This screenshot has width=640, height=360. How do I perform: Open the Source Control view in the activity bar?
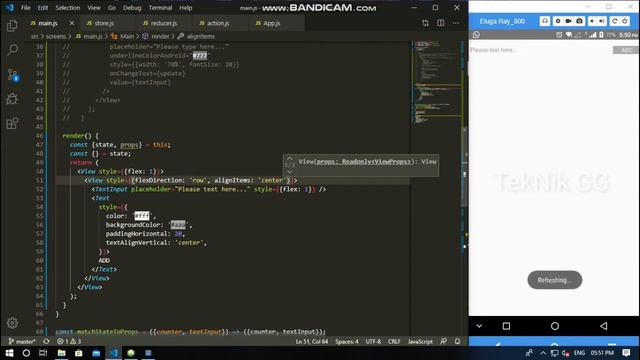tap(12, 75)
